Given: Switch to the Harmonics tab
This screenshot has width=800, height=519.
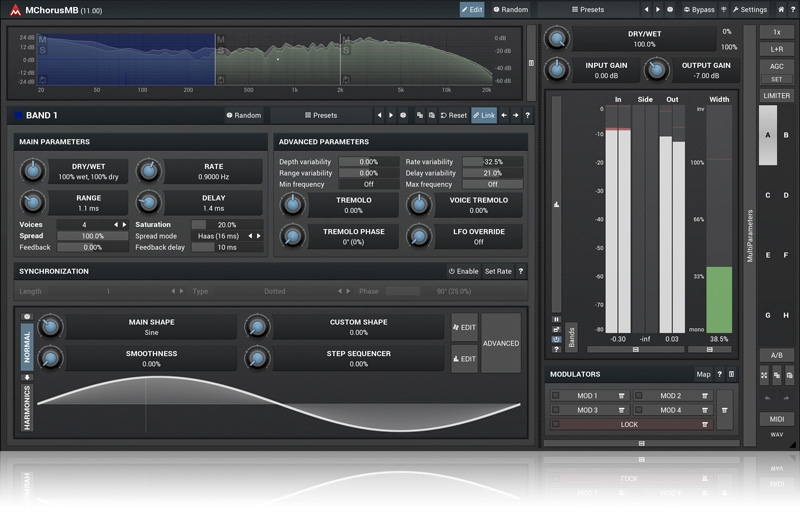Looking at the screenshot, I should click(x=27, y=407).
